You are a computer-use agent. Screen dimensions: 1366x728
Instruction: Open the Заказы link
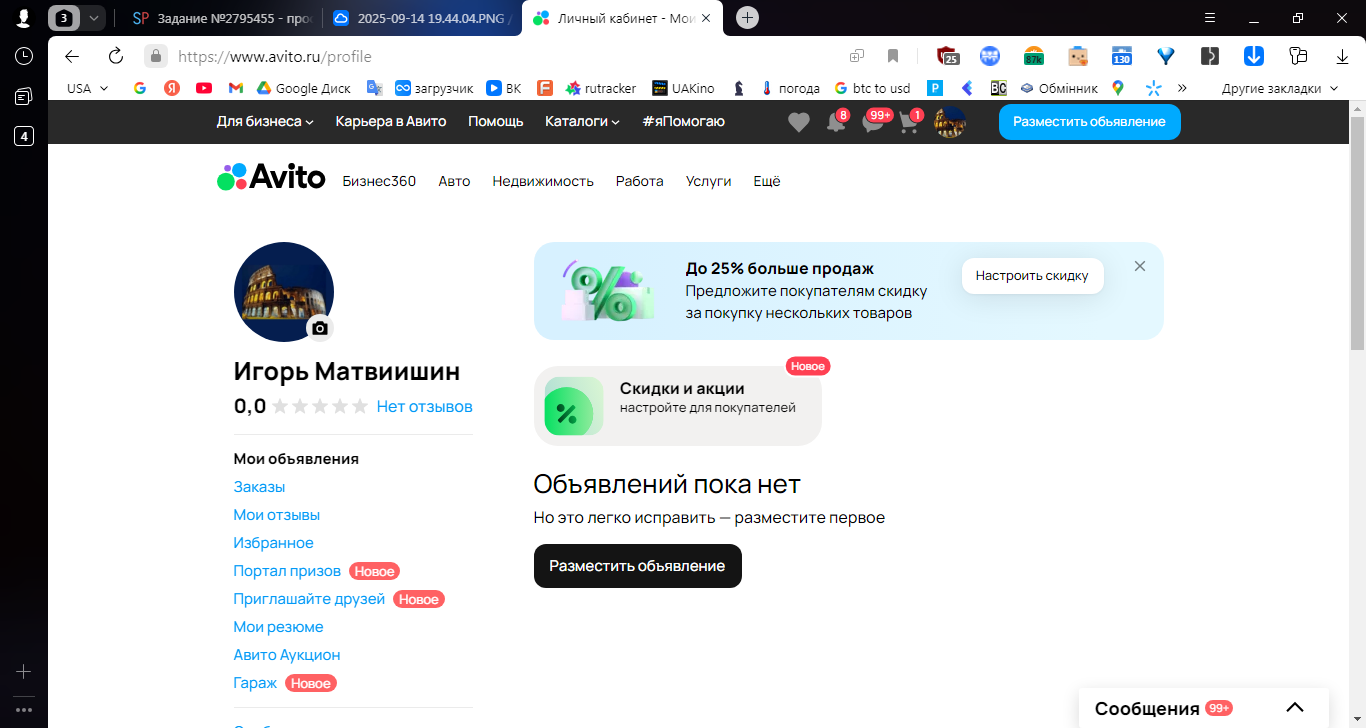click(x=259, y=487)
